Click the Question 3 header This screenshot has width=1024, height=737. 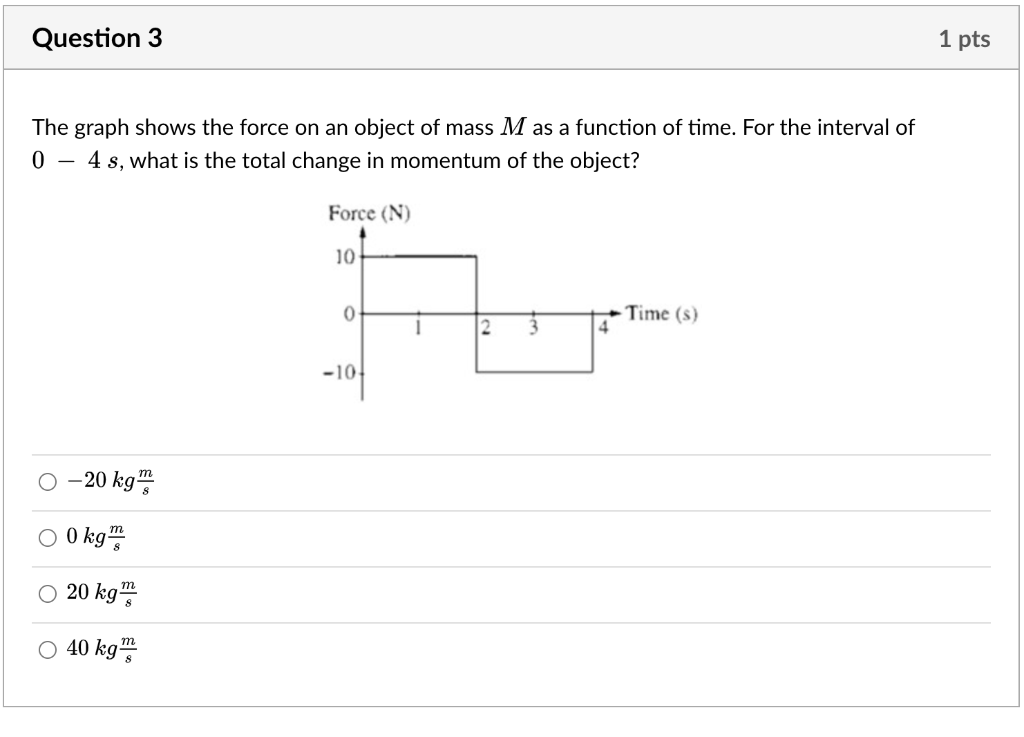click(97, 38)
